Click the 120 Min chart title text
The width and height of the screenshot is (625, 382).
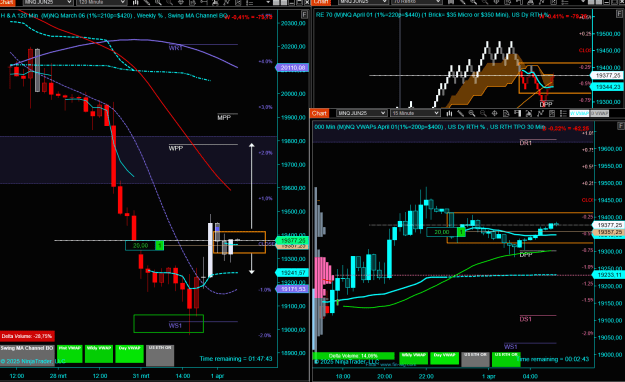tap(114, 16)
